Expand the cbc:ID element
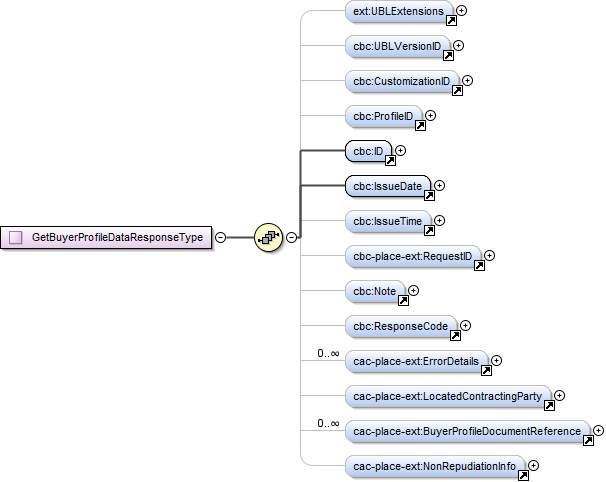Screen dimensions: 606x482 (x=400, y=150)
